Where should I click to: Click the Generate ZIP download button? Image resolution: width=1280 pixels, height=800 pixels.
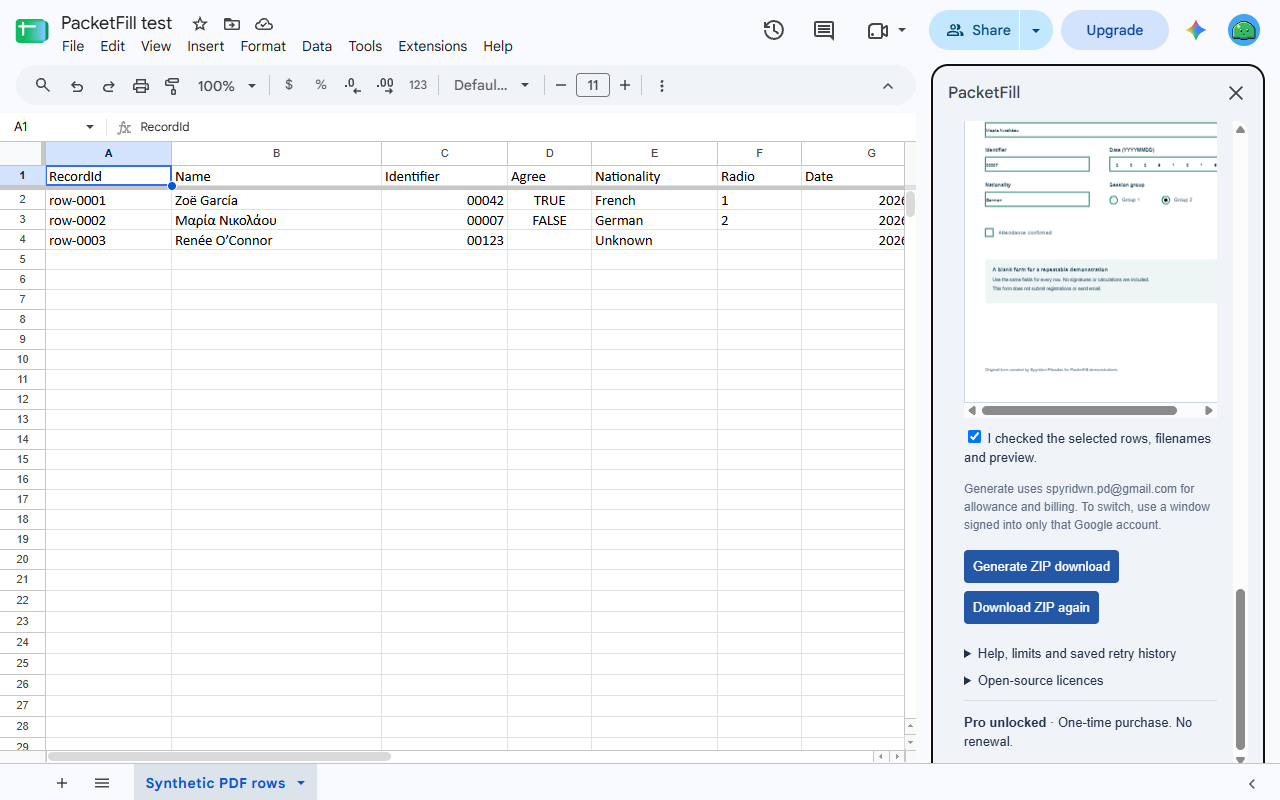[1041, 566]
